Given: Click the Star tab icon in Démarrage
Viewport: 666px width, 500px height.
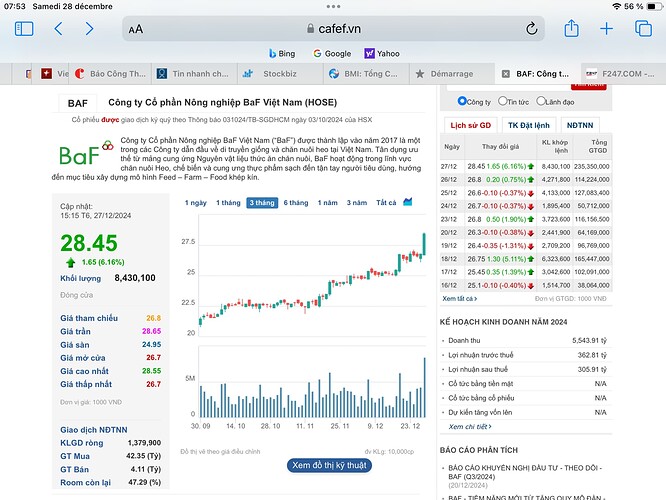Looking at the screenshot, I should pyautogui.click(x=420, y=74).
